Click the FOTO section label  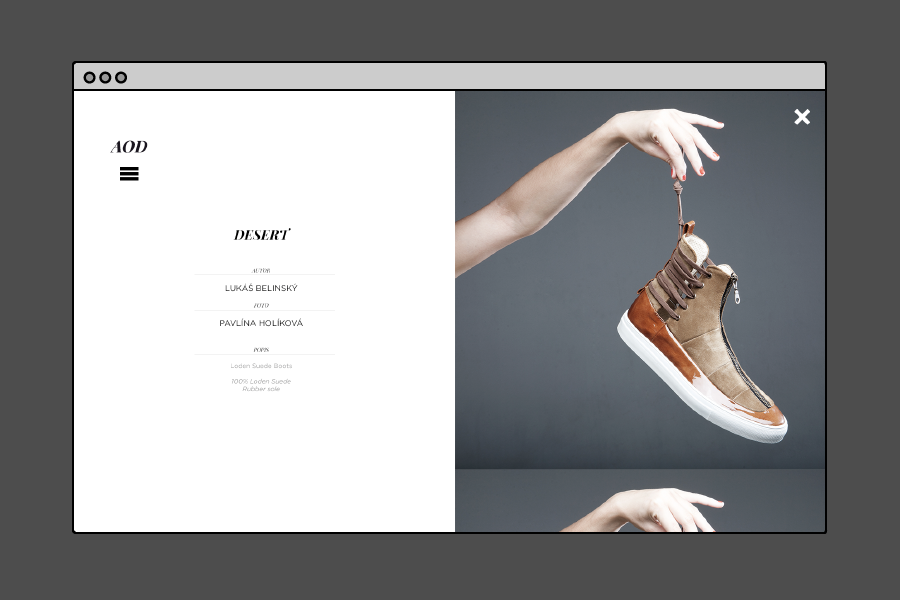tap(261, 305)
